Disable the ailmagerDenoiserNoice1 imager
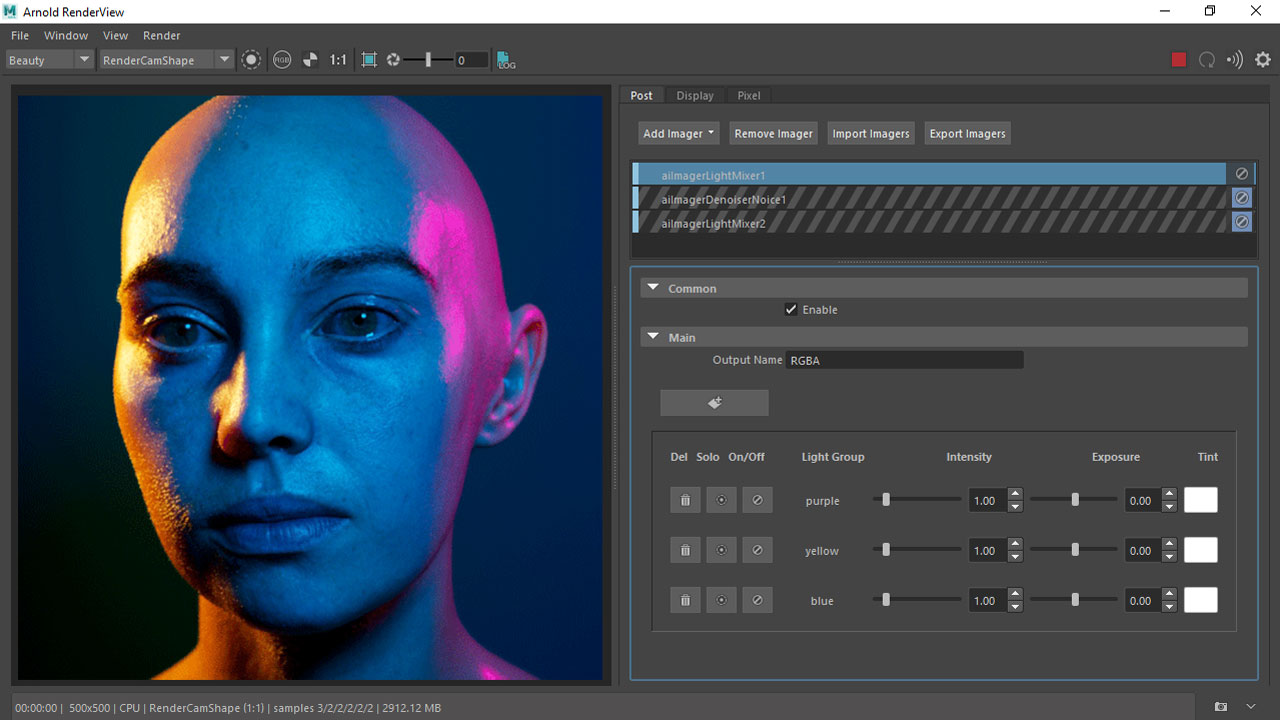 (1241, 197)
